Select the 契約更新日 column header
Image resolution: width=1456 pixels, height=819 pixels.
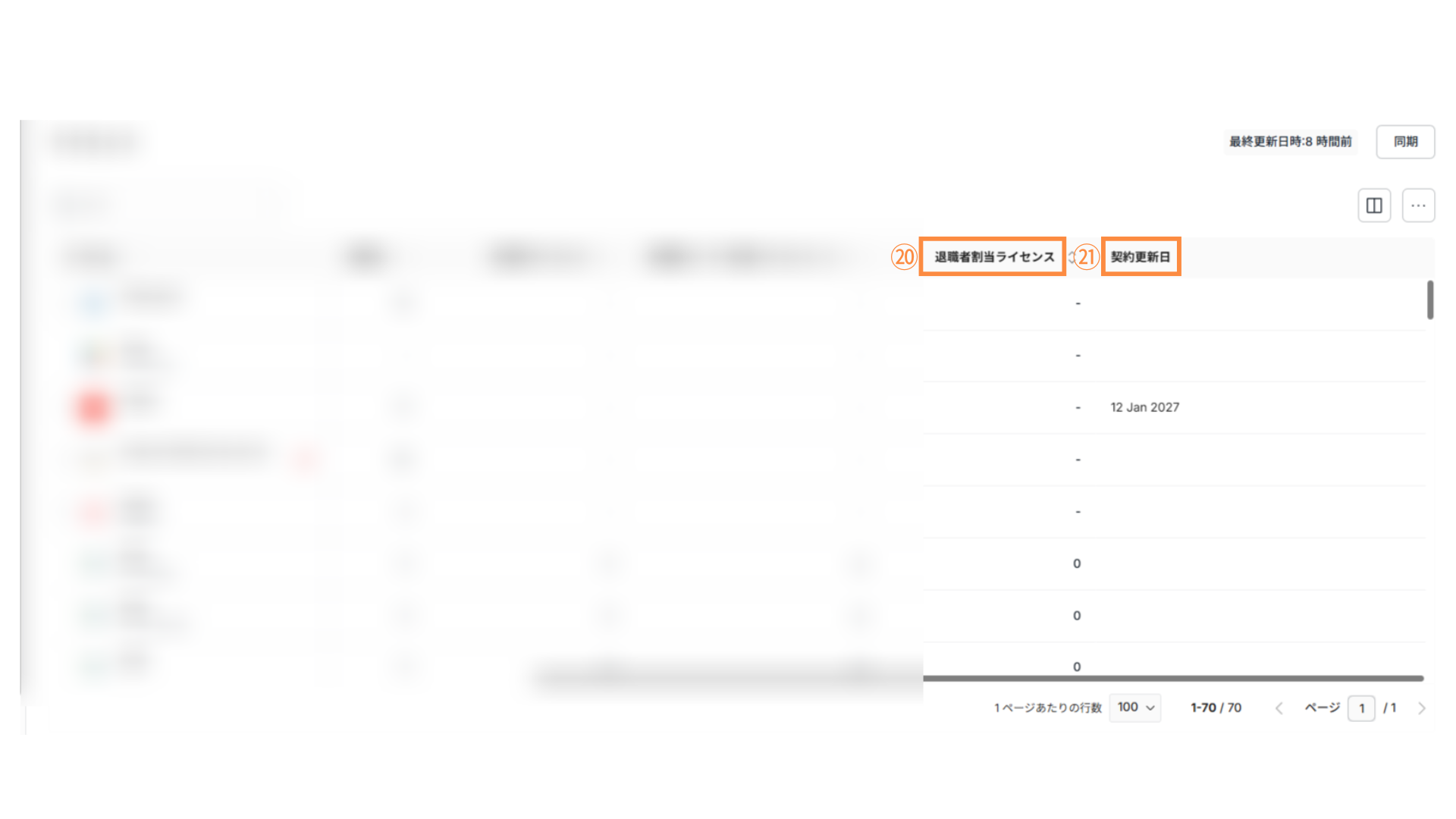[x=1141, y=257]
